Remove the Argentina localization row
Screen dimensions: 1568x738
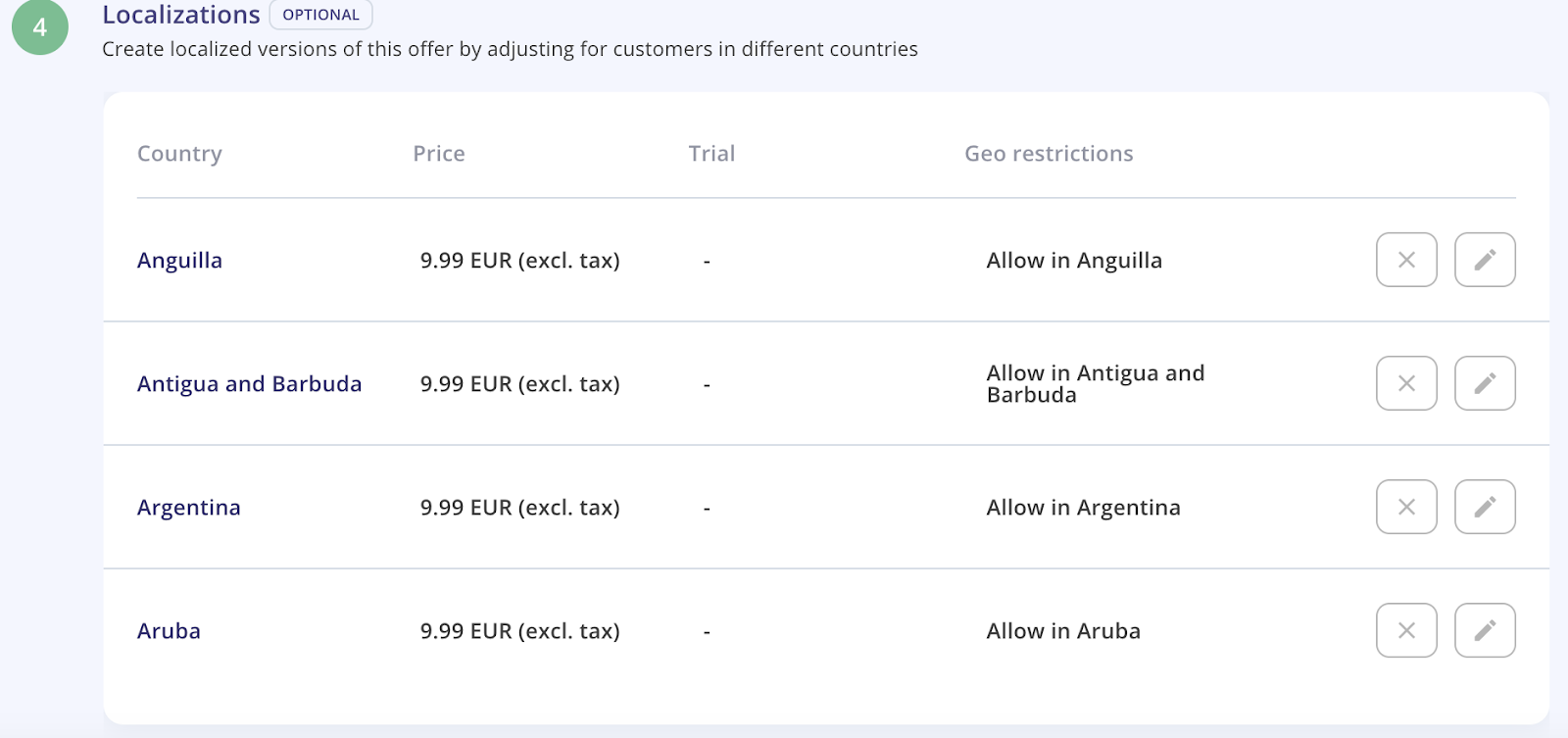click(1406, 507)
